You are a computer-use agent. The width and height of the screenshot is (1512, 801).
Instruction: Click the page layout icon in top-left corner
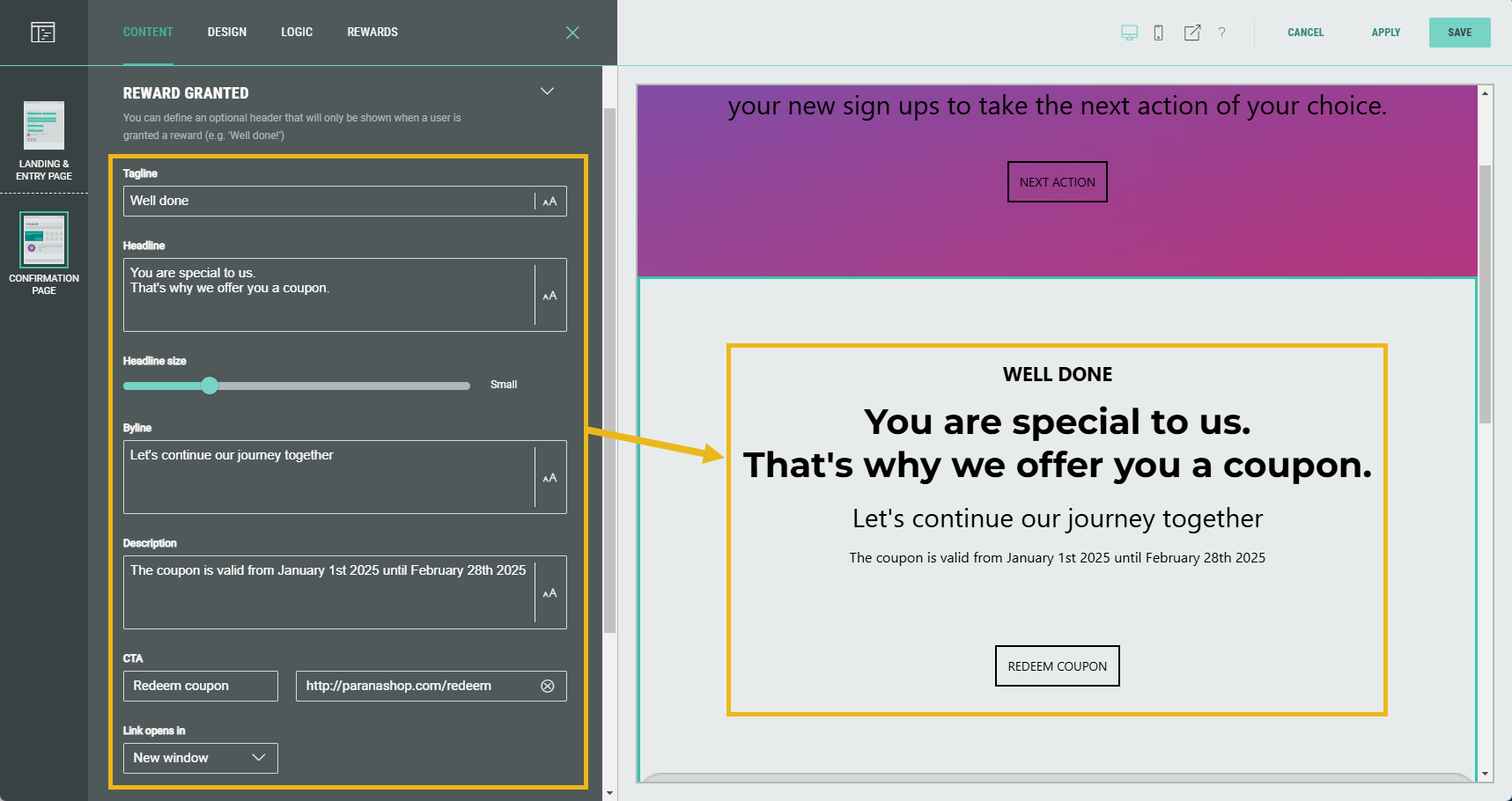point(42,33)
